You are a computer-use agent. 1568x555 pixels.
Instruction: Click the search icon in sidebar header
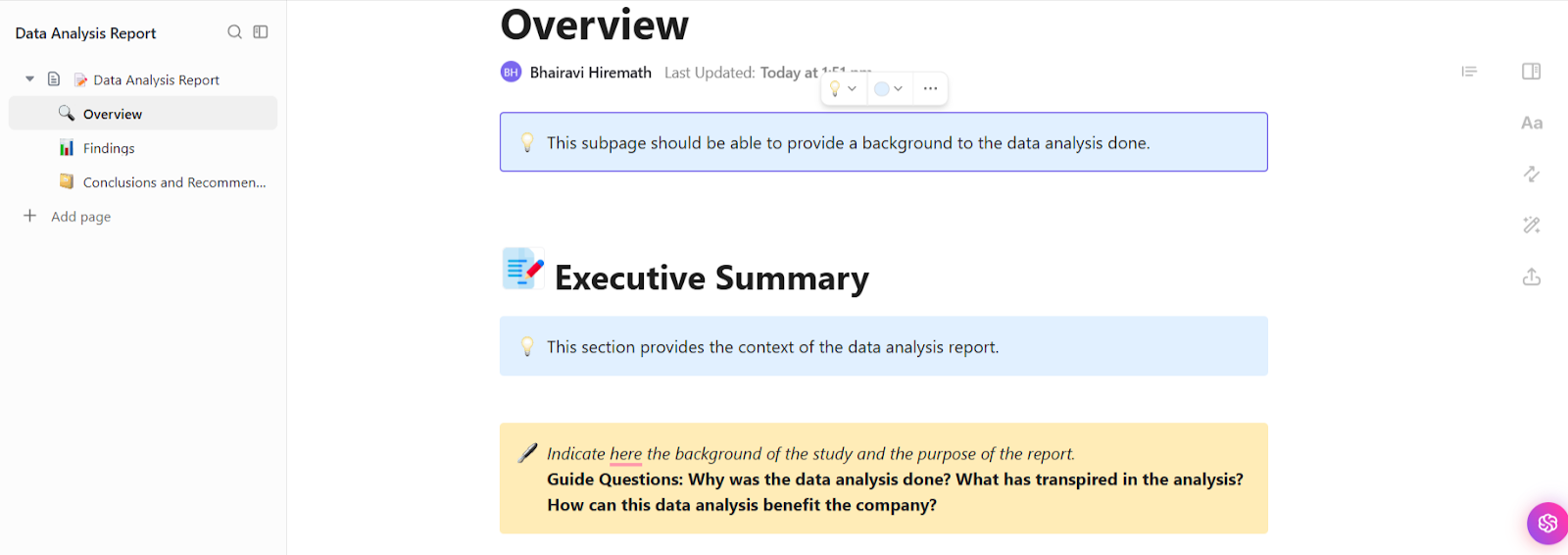(234, 32)
